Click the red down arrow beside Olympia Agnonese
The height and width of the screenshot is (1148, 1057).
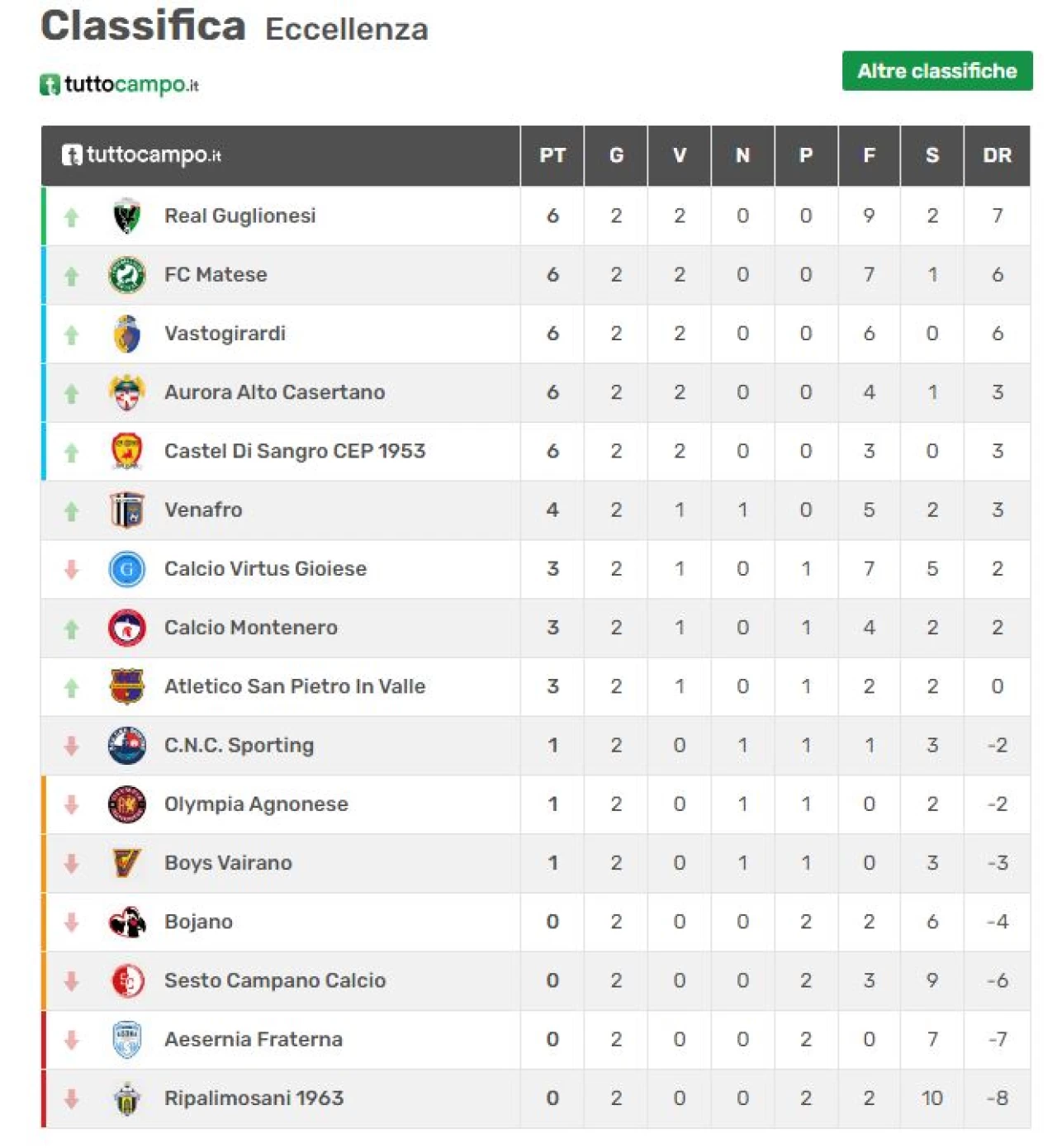click(72, 804)
